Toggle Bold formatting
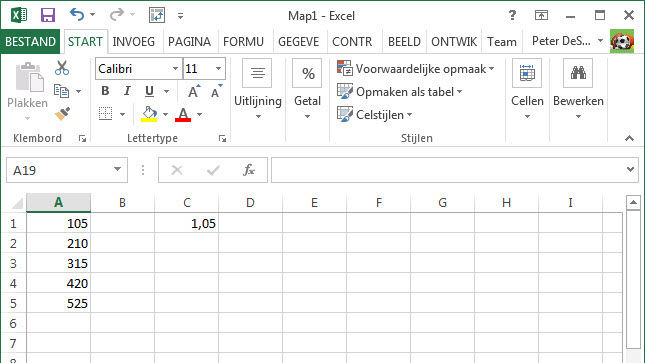This screenshot has height=363, width=645. [105, 91]
